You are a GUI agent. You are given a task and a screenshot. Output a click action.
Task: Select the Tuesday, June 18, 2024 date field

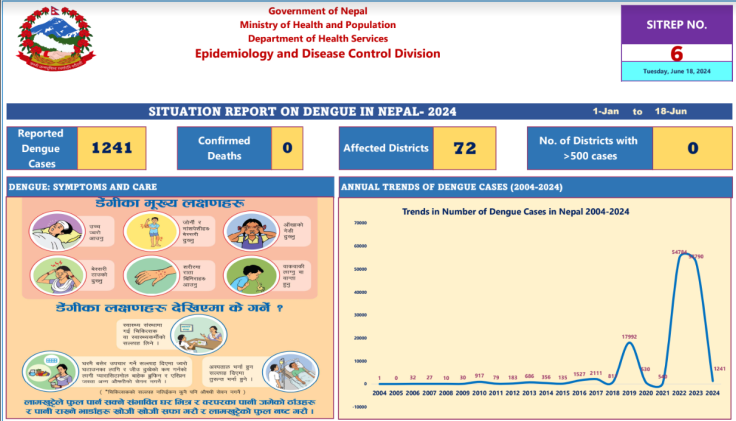676,71
